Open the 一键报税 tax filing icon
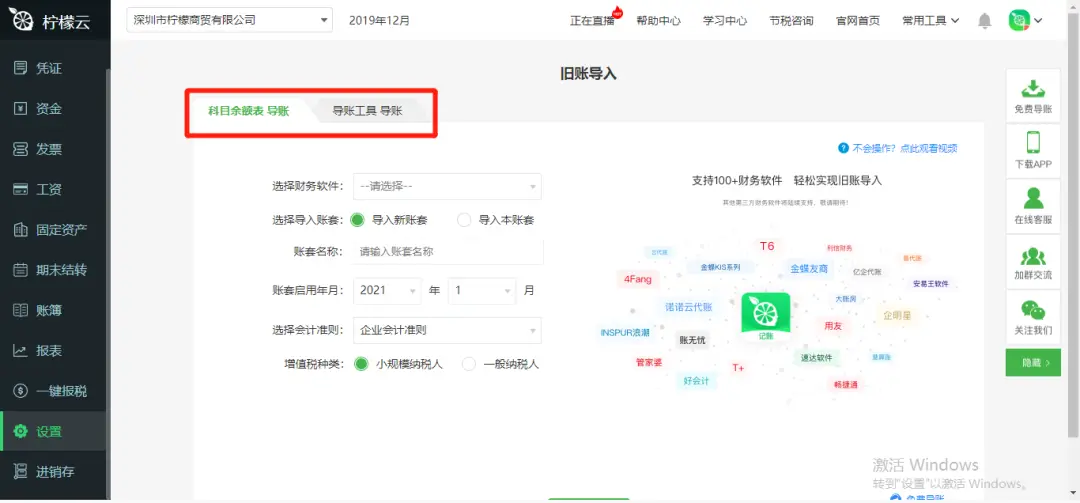Viewport: 1080px width, 503px height. (x=21, y=391)
